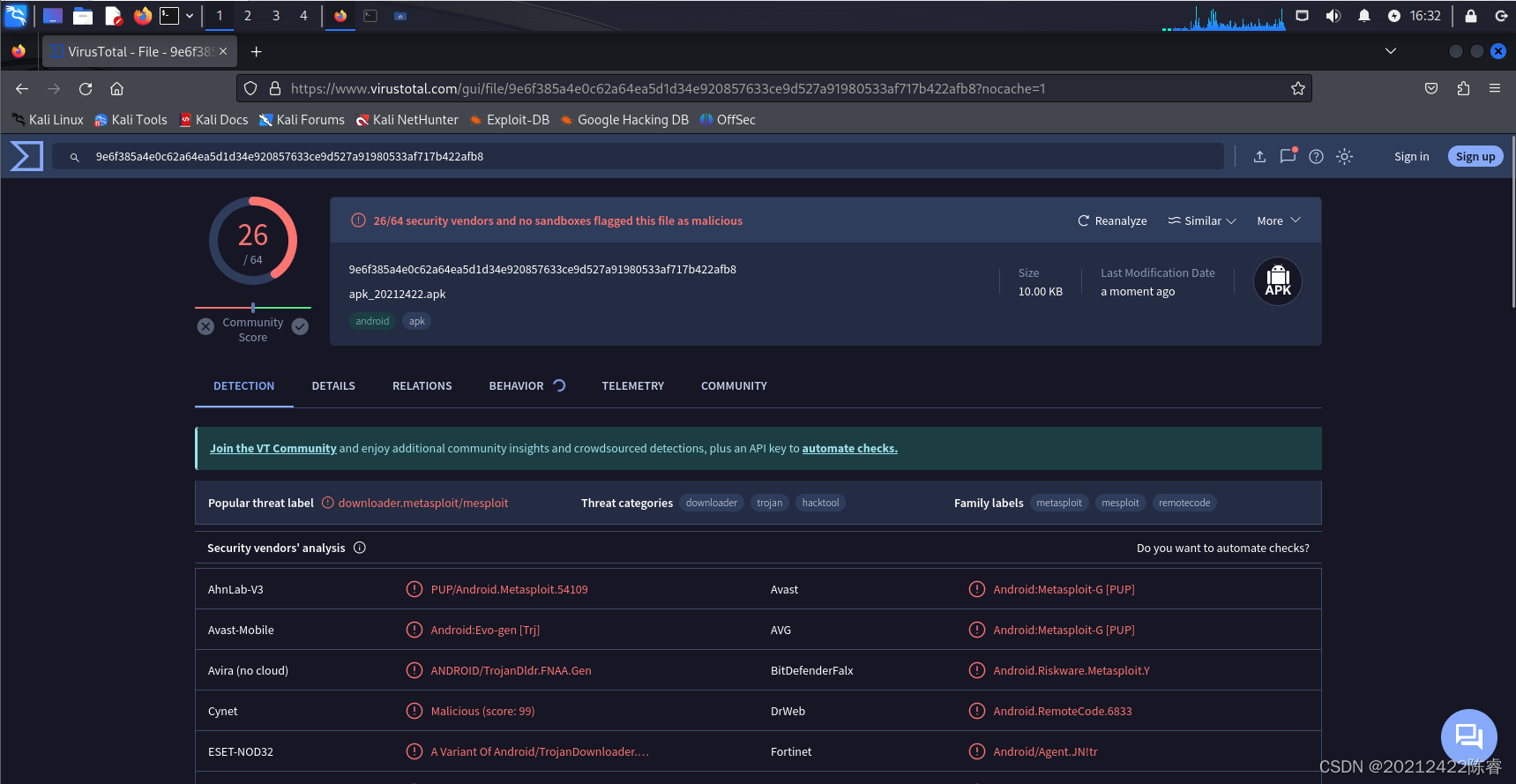This screenshot has width=1516, height=784.
Task: Open the Exploit-DB bookmark
Action: (x=510, y=120)
